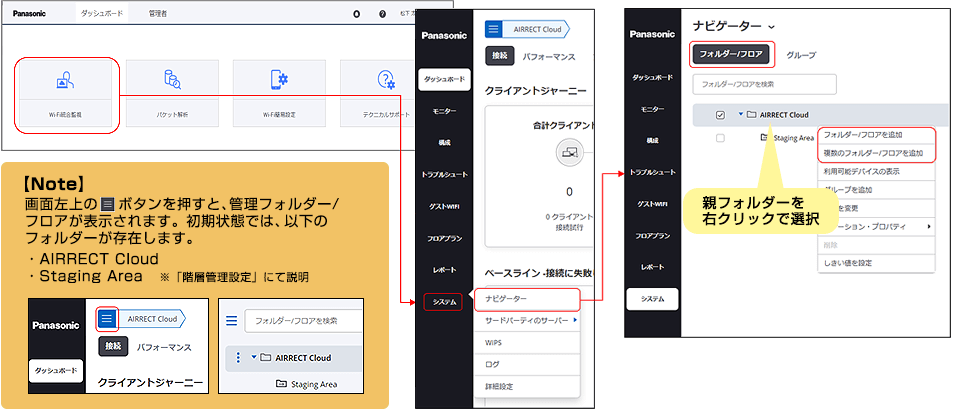
Task: Switch to the フォルダー/フロア tab
Action: [x=732, y=54]
